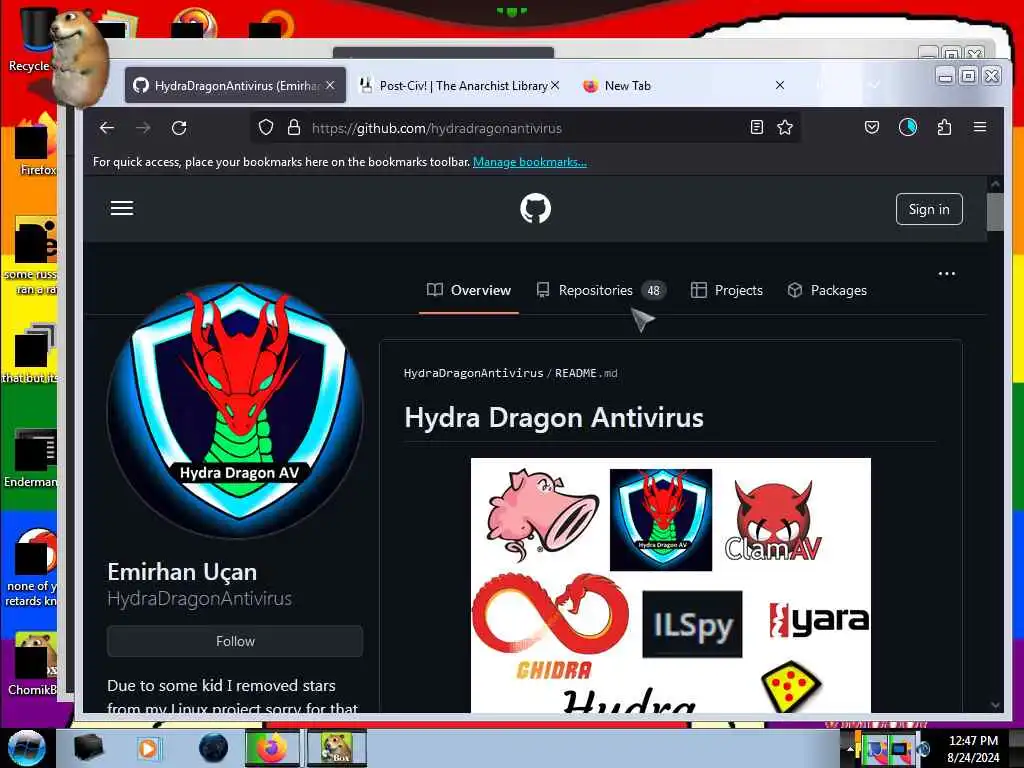Click the black box taskbar icon
1024x768 pixels.
pos(88,748)
